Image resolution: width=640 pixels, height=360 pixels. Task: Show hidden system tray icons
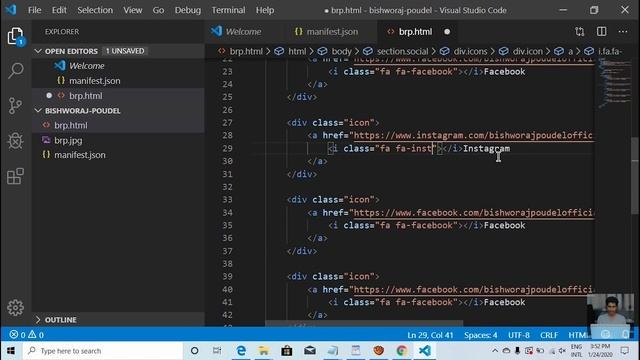point(495,351)
